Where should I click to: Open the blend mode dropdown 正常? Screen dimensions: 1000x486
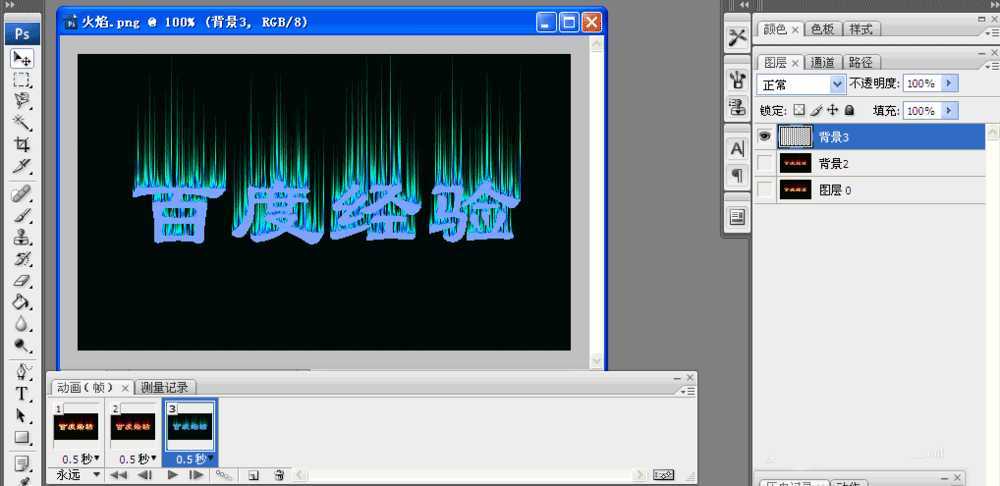(800, 84)
